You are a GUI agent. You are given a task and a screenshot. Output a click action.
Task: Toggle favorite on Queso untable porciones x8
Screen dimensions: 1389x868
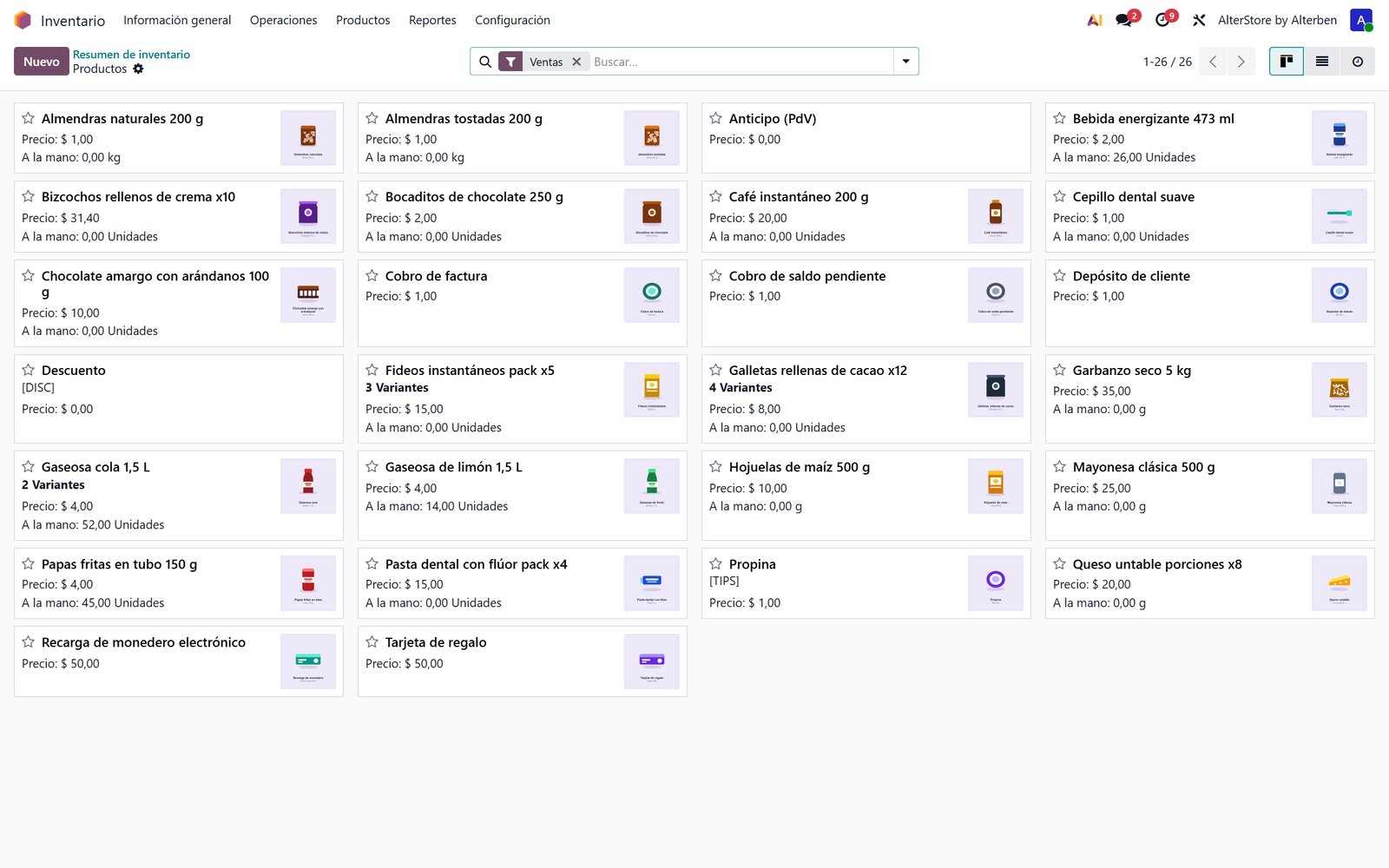tap(1060, 563)
